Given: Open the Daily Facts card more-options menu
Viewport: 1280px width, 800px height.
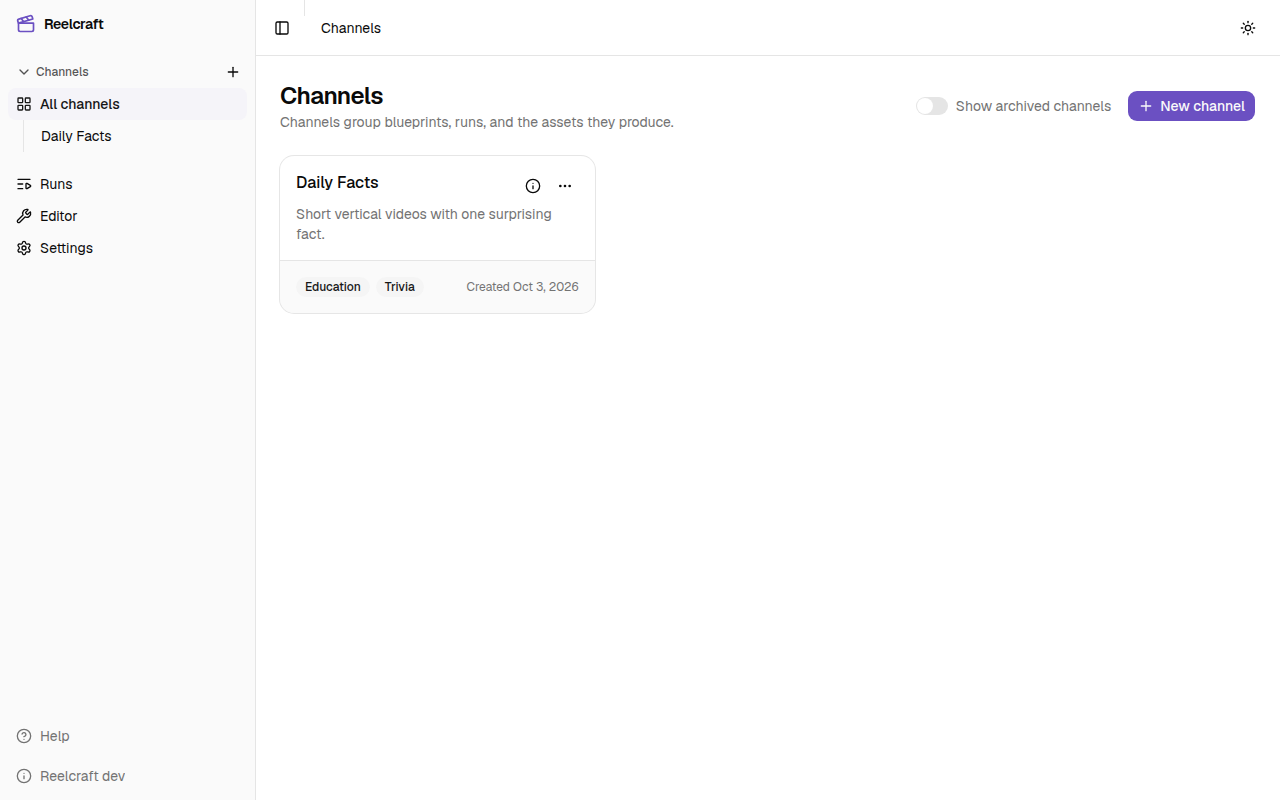Looking at the screenshot, I should 565,186.
